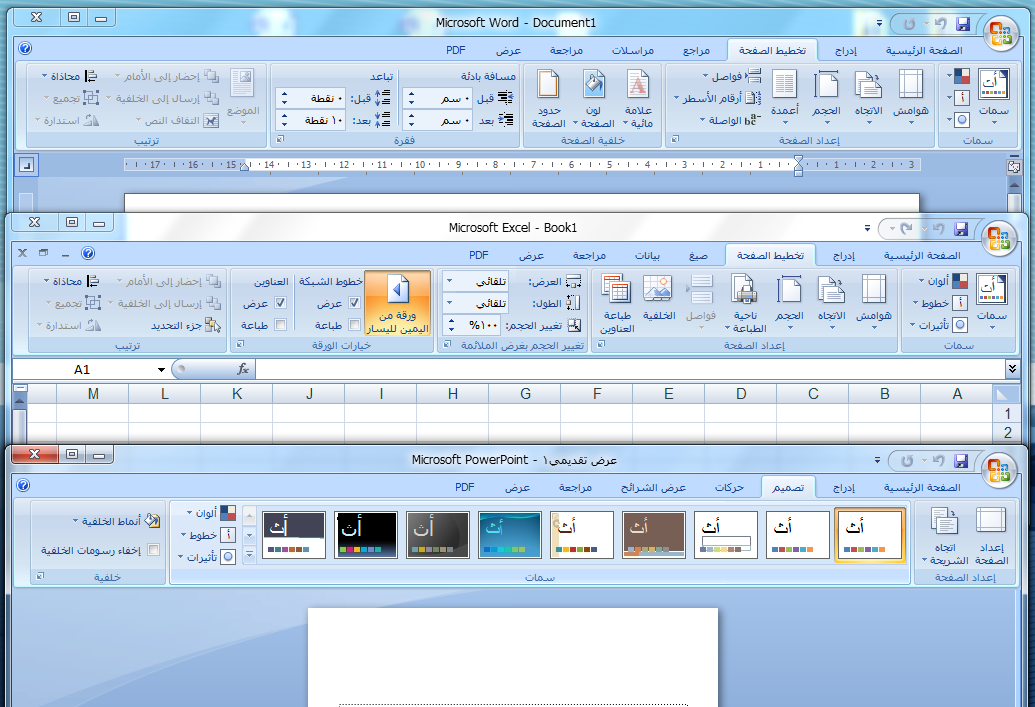Toggle Excel's sheet right-to-left (ورقة من اليمين لليسار) button
Image resolution: width=1035 pixels, height=707 pixels.
397,304
